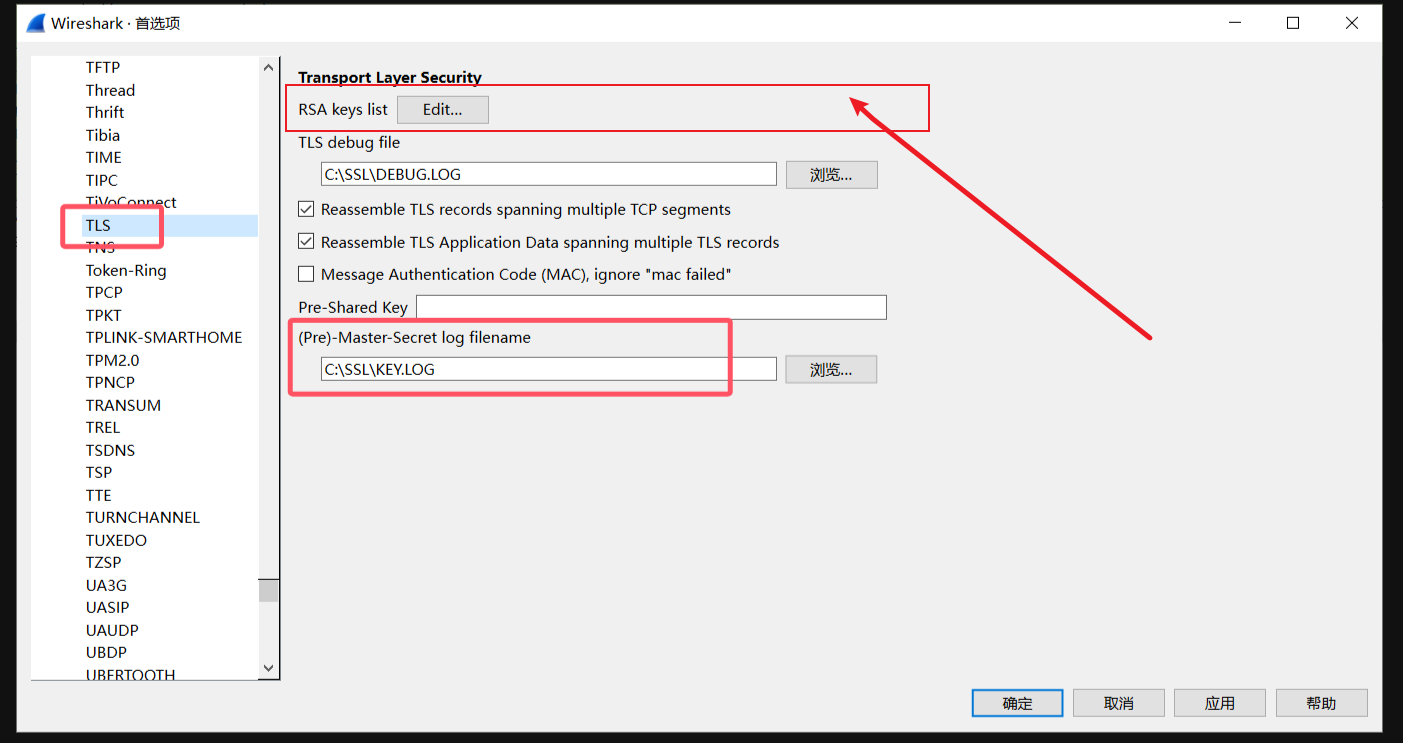Select TNS in the protocol list

point(100,248)
